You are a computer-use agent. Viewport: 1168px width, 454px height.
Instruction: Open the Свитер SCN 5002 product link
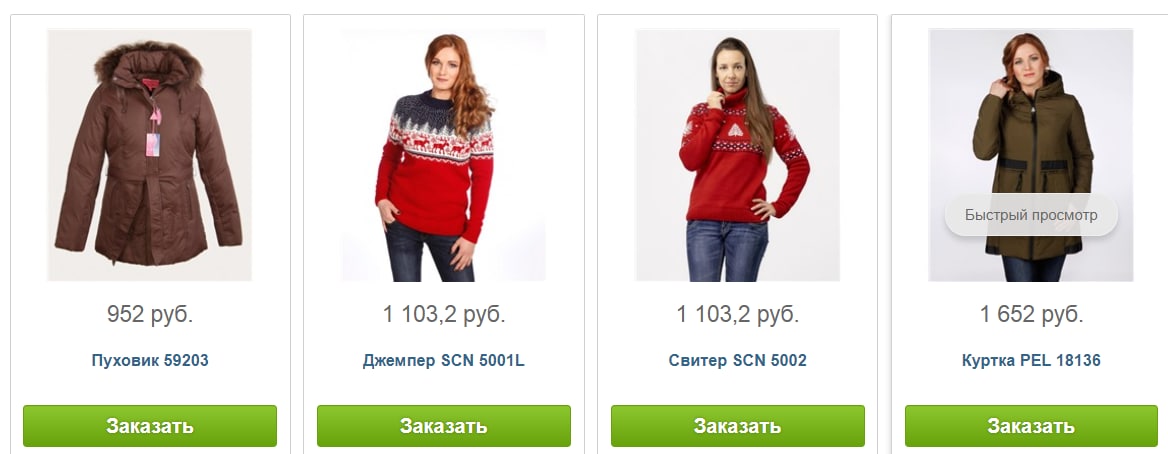[737, 361]
